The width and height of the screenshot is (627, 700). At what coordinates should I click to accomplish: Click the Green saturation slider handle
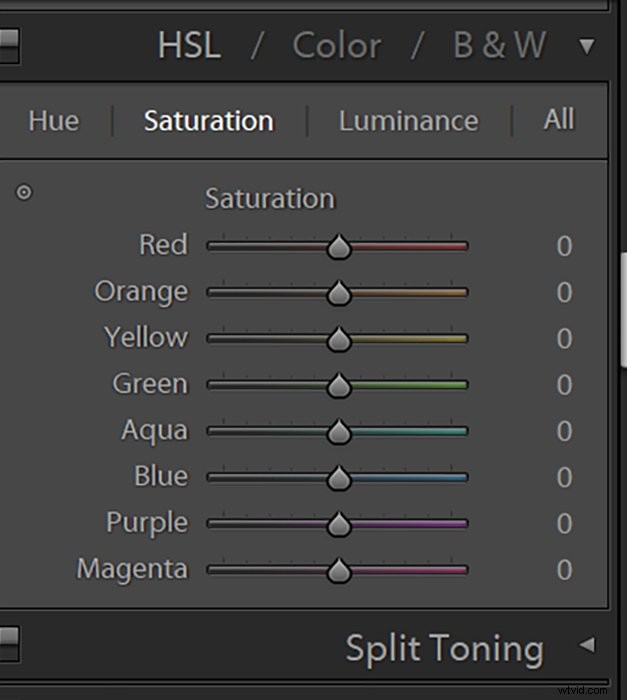click(339, 385)
